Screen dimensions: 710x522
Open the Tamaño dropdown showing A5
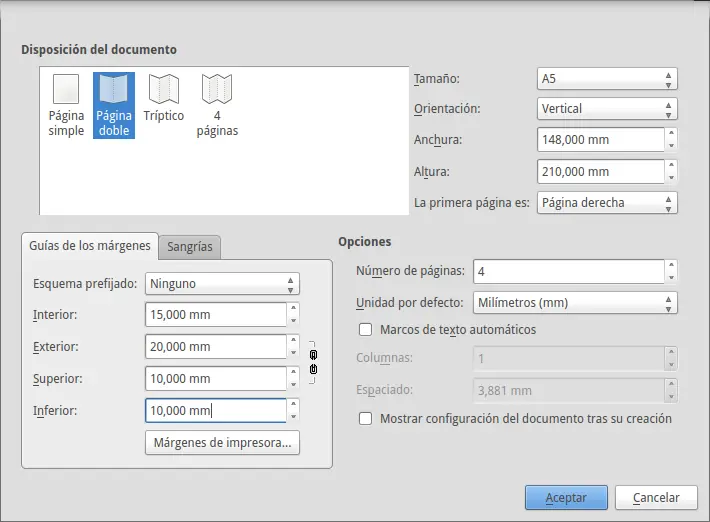[x=607, y=79]
